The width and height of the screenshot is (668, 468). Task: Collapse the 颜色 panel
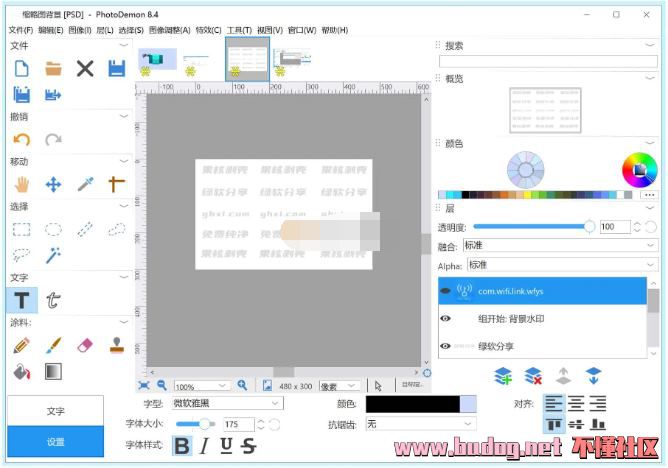tap(650, 143)
